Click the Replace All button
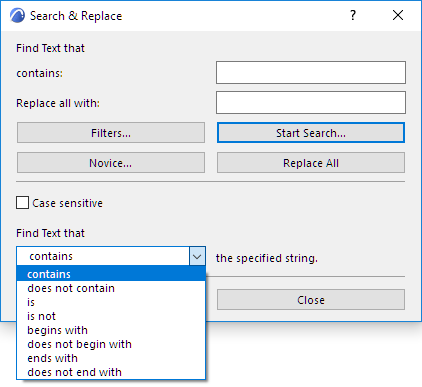The width and height of the screenshot is (422, 387). [x=311, y=163]
